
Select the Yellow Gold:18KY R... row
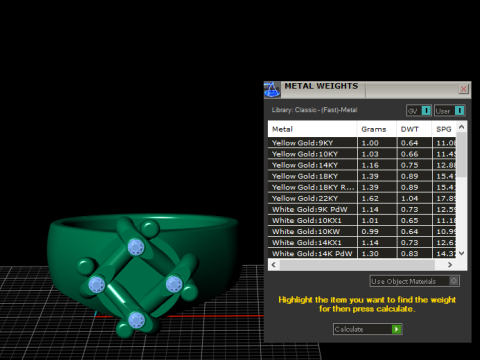[362, 187]
